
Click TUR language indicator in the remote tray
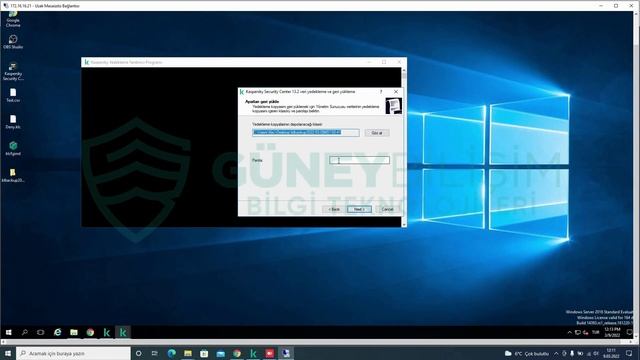(596, 333)
